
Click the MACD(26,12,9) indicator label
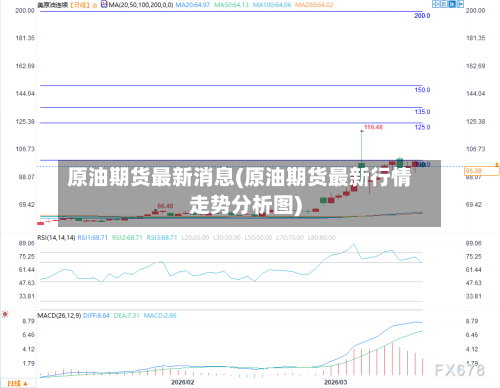(59, 315)
